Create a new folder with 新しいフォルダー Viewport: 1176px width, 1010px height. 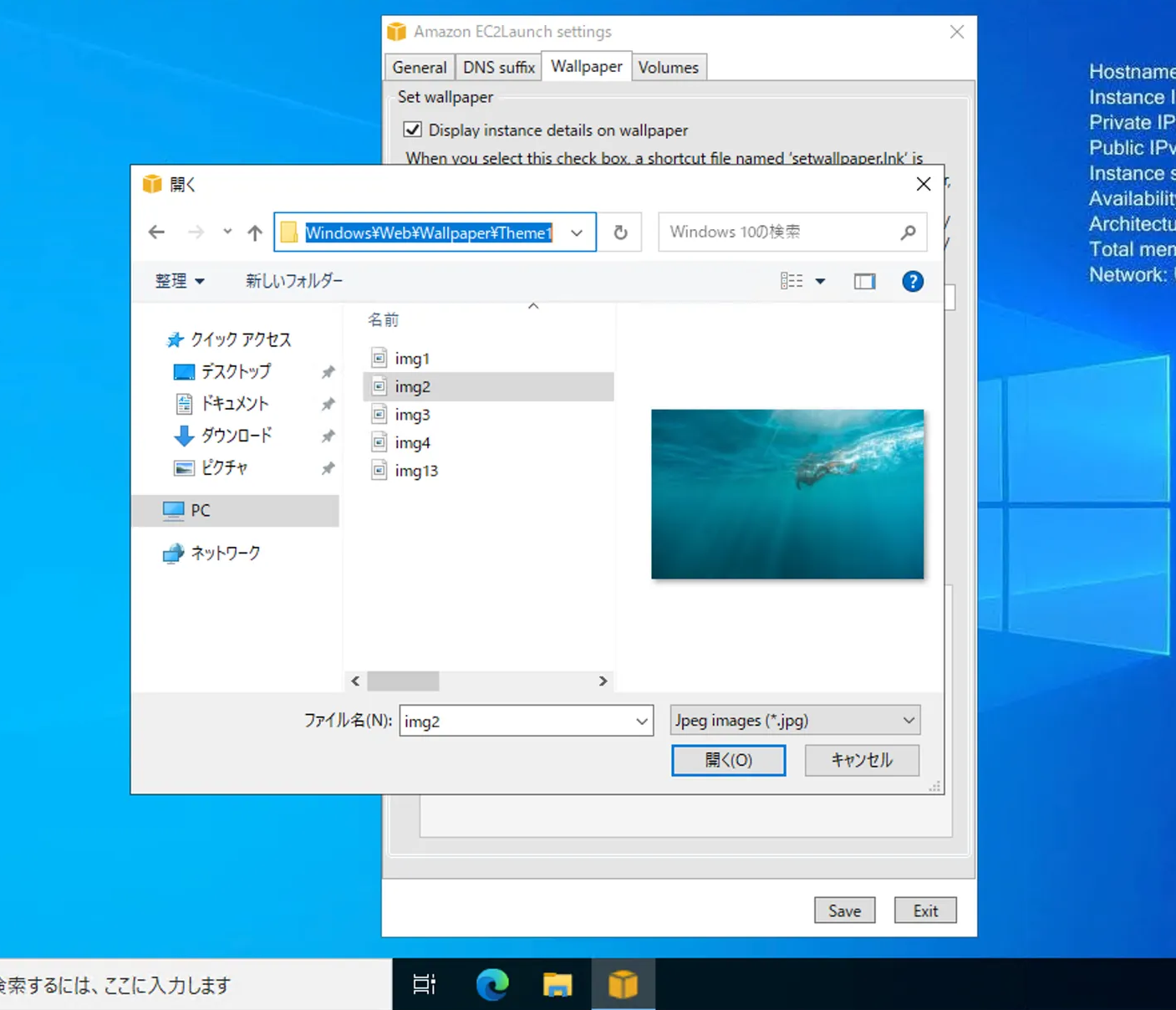click(294, 281)
